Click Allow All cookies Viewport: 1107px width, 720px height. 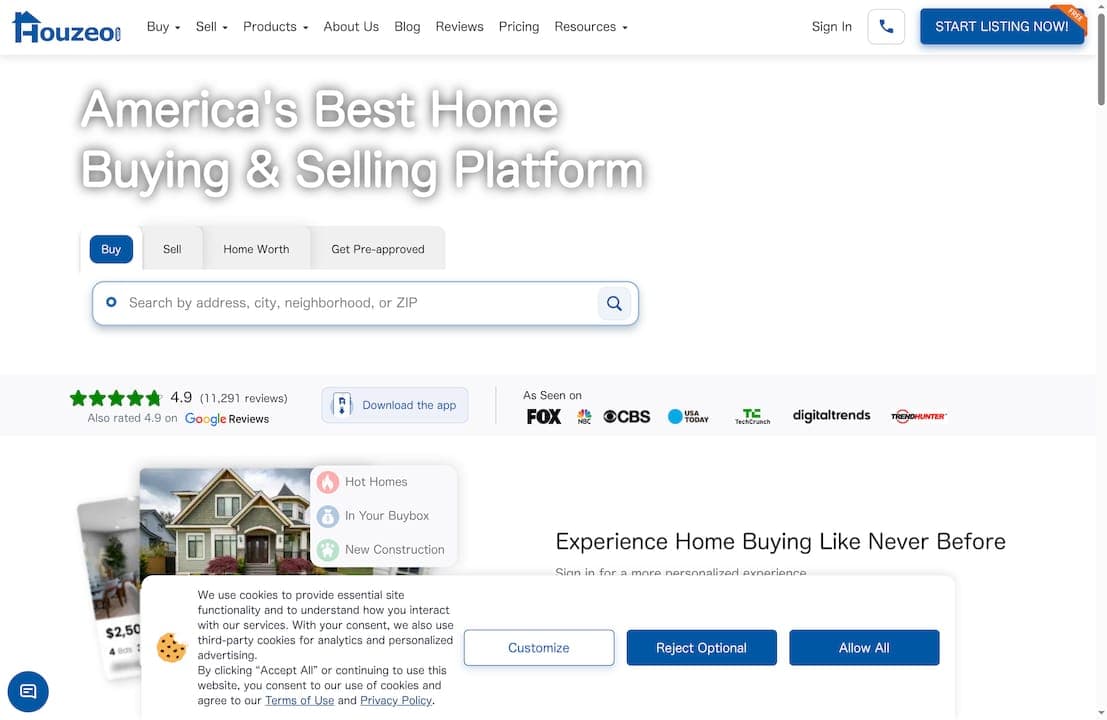coord(864,647)
